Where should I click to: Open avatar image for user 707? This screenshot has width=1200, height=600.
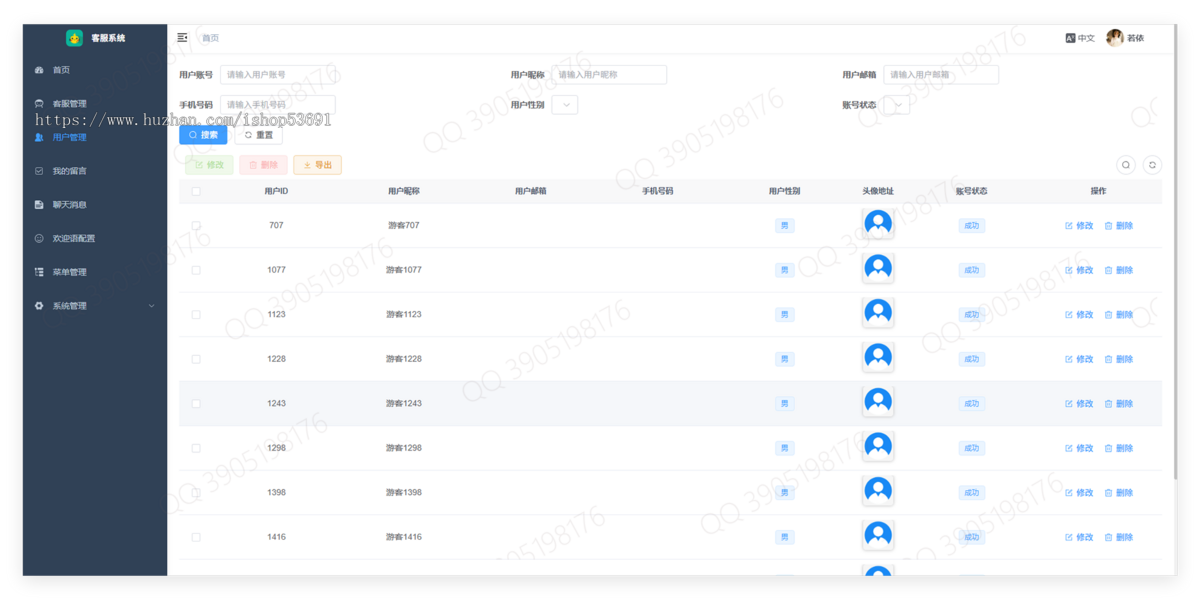tap(878, 224)
